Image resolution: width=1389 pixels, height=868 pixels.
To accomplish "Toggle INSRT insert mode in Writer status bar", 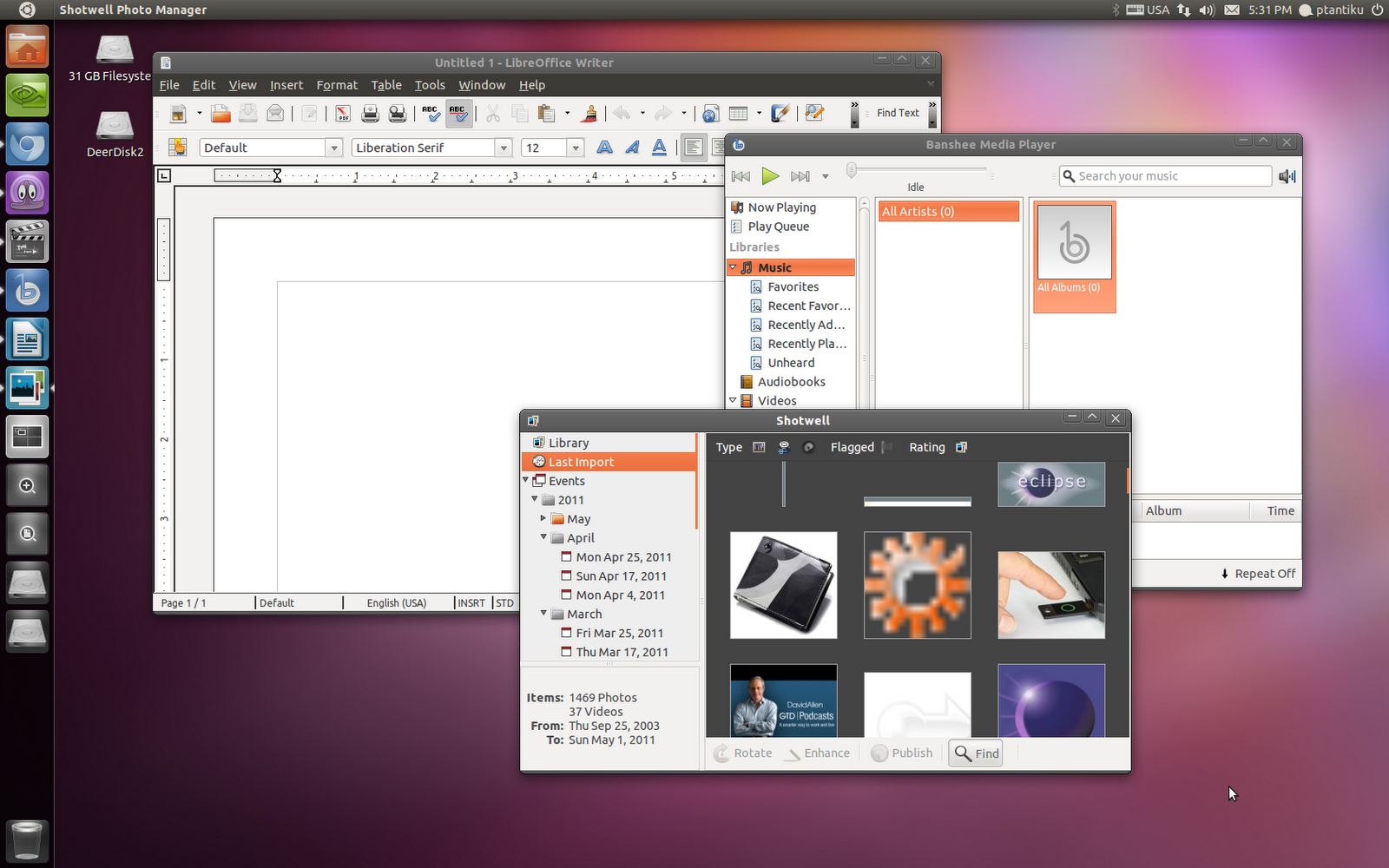I will pos(471,603).
